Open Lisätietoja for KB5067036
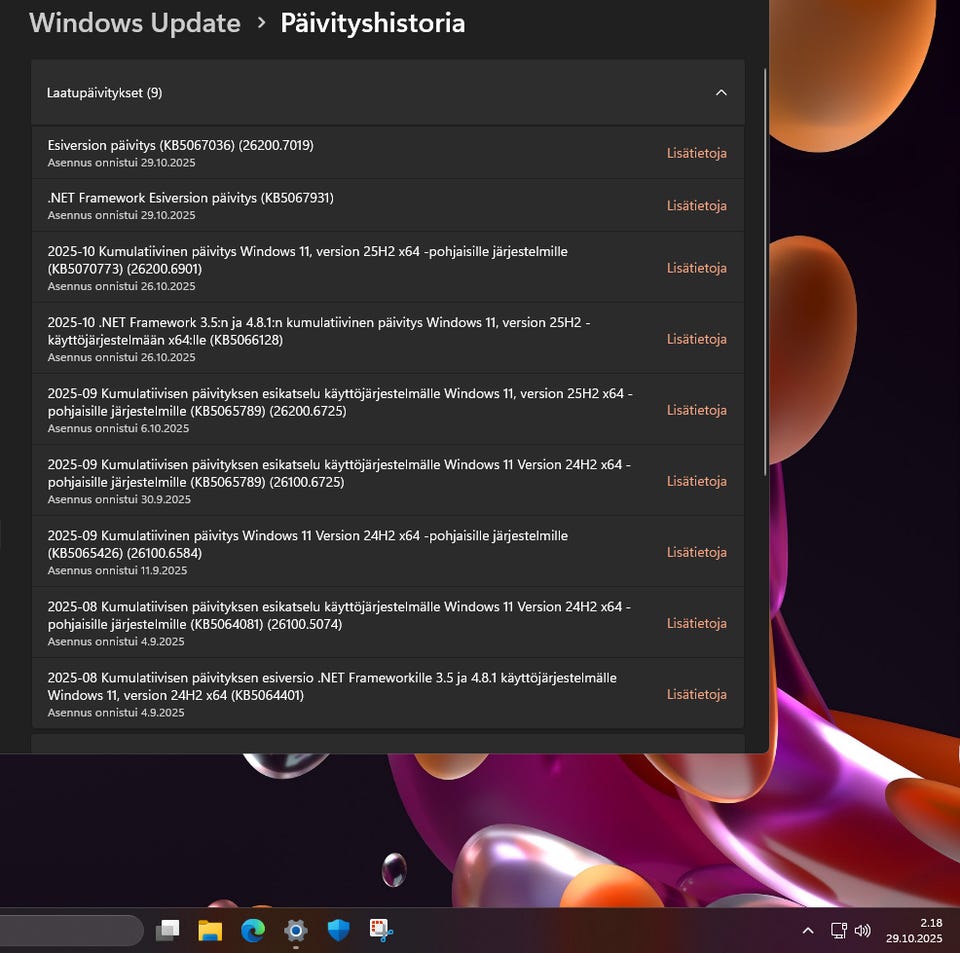 [x=697, y=153]
